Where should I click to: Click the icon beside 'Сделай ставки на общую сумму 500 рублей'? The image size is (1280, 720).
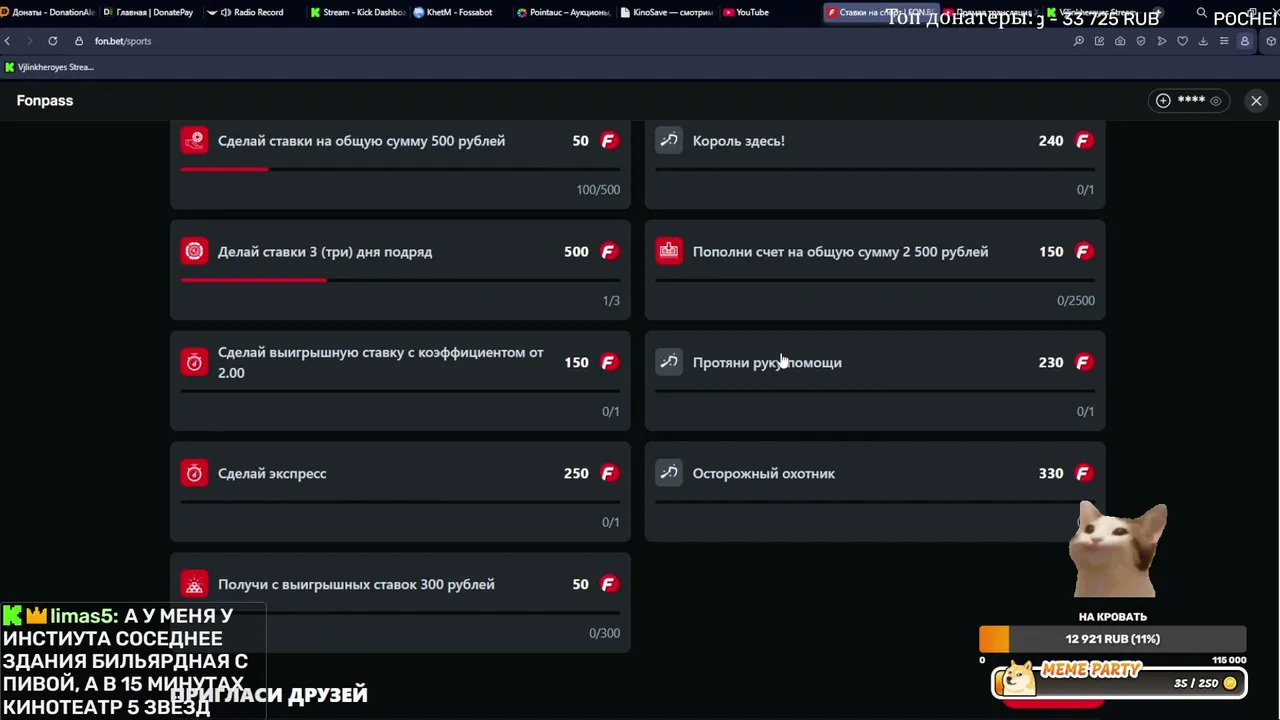click(194, 141)
